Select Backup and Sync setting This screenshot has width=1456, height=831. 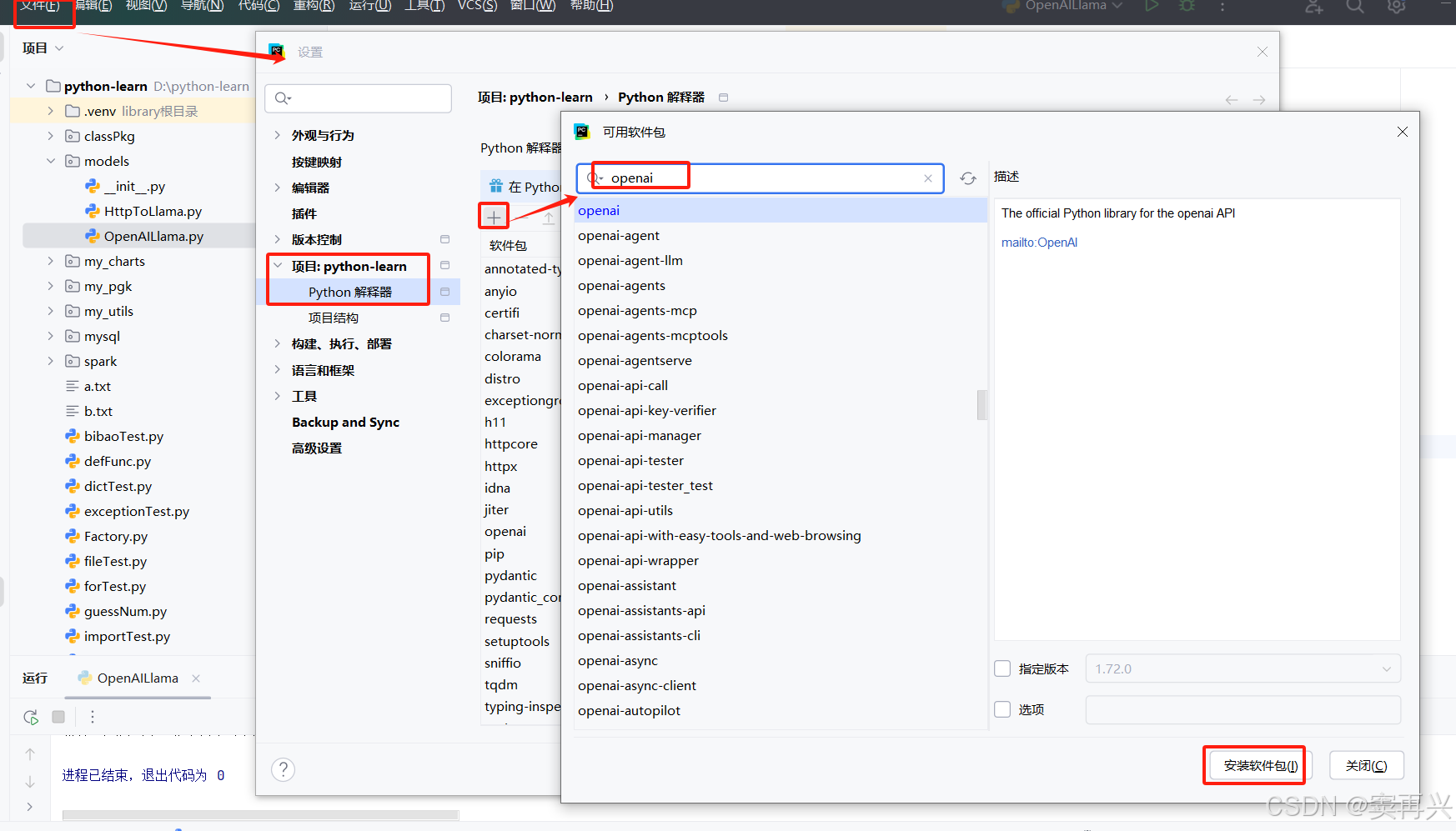346,423
